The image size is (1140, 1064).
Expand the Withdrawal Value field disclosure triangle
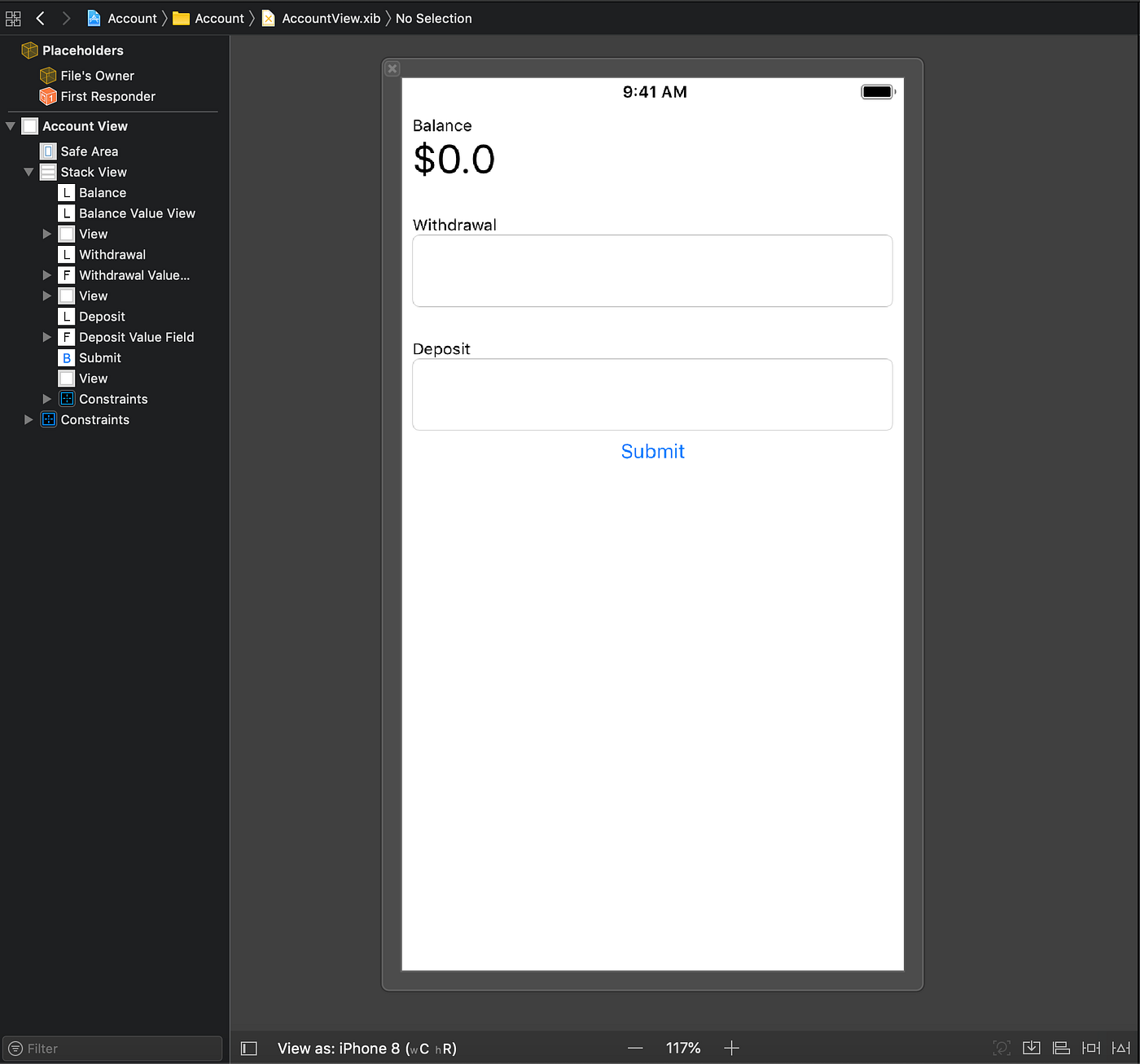click(46, 275)
